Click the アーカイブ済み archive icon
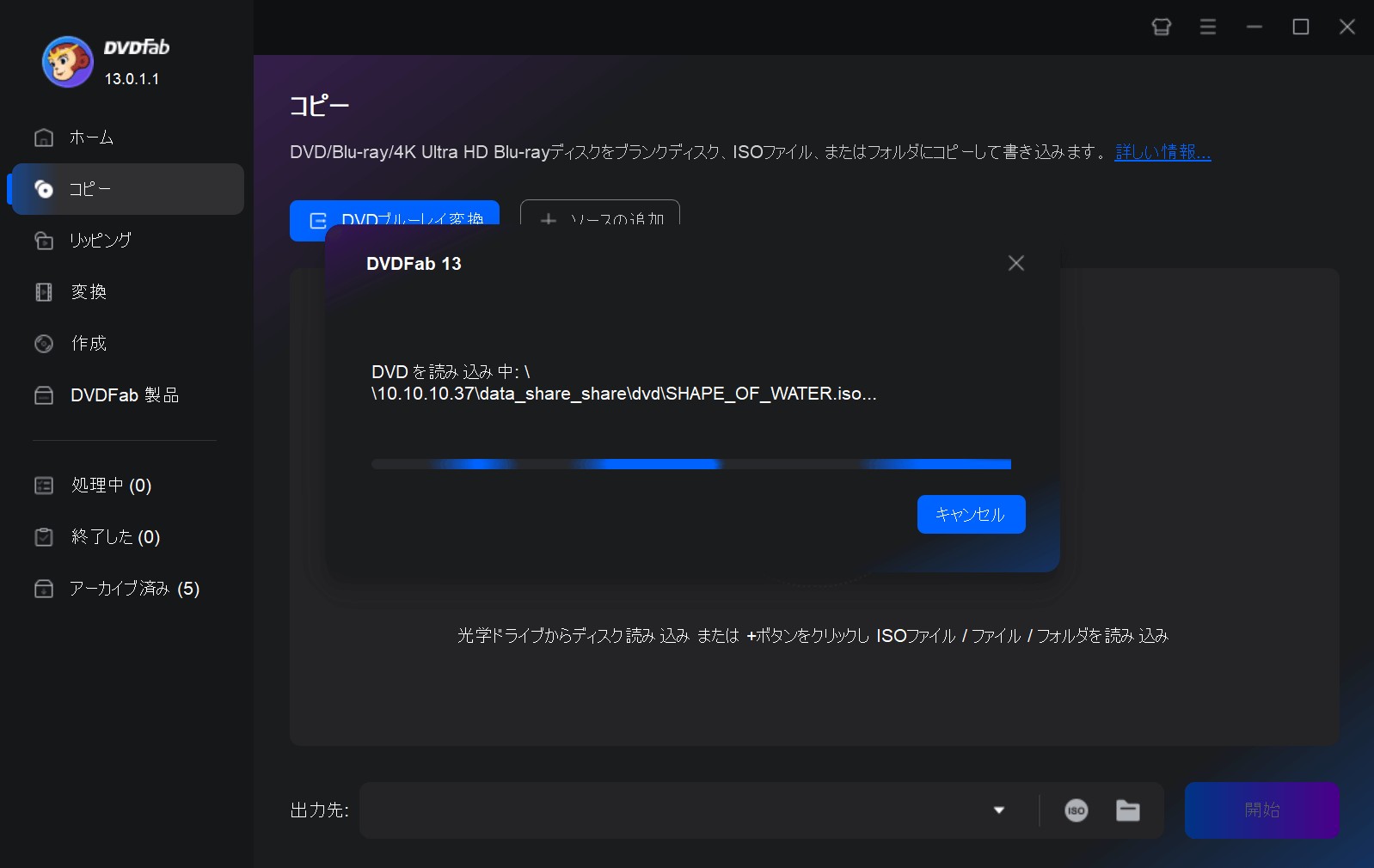 [x=44, y=589]
